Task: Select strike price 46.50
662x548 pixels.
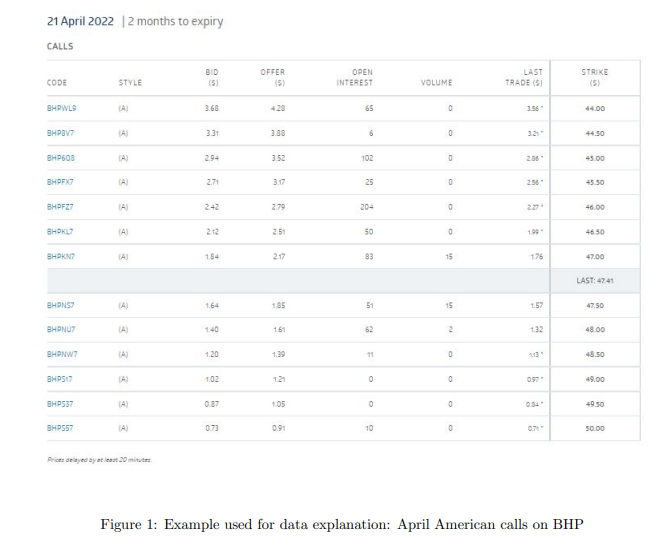Action: coord(595,232)
